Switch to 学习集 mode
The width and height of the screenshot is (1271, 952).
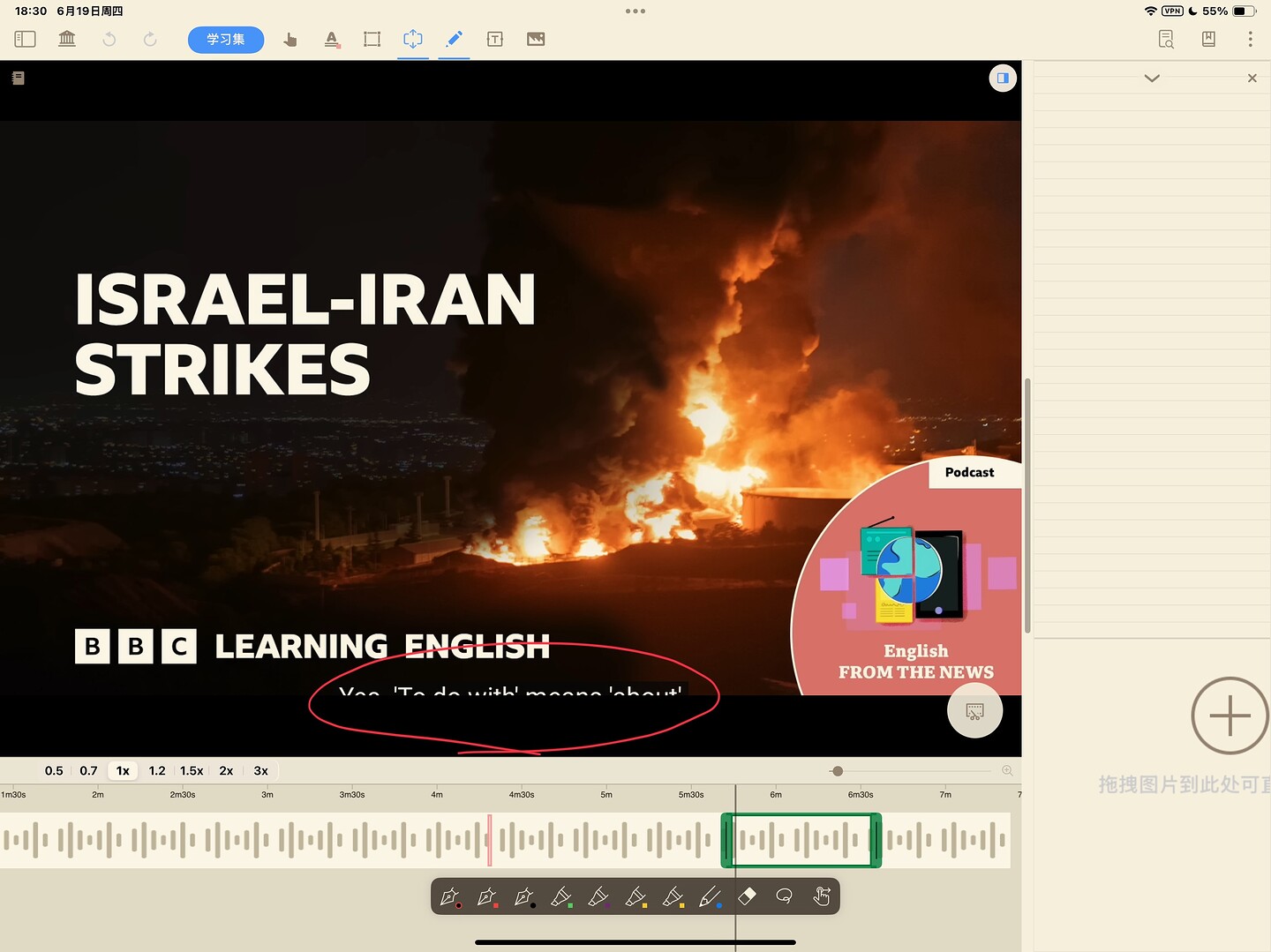coord(226,40)
